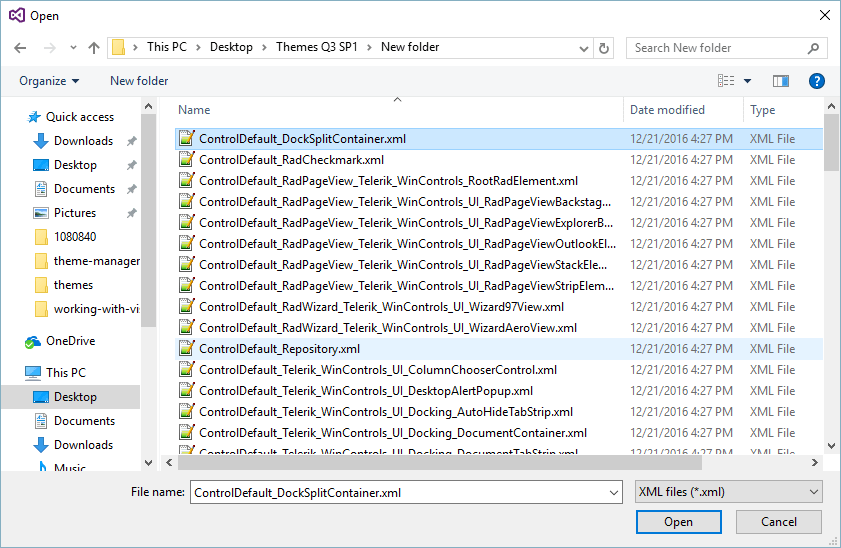Open the XML files (*.xml) filter dropdown
This screenshot has height=548, width=841.
pyautogui.click(x=728, y=492)
